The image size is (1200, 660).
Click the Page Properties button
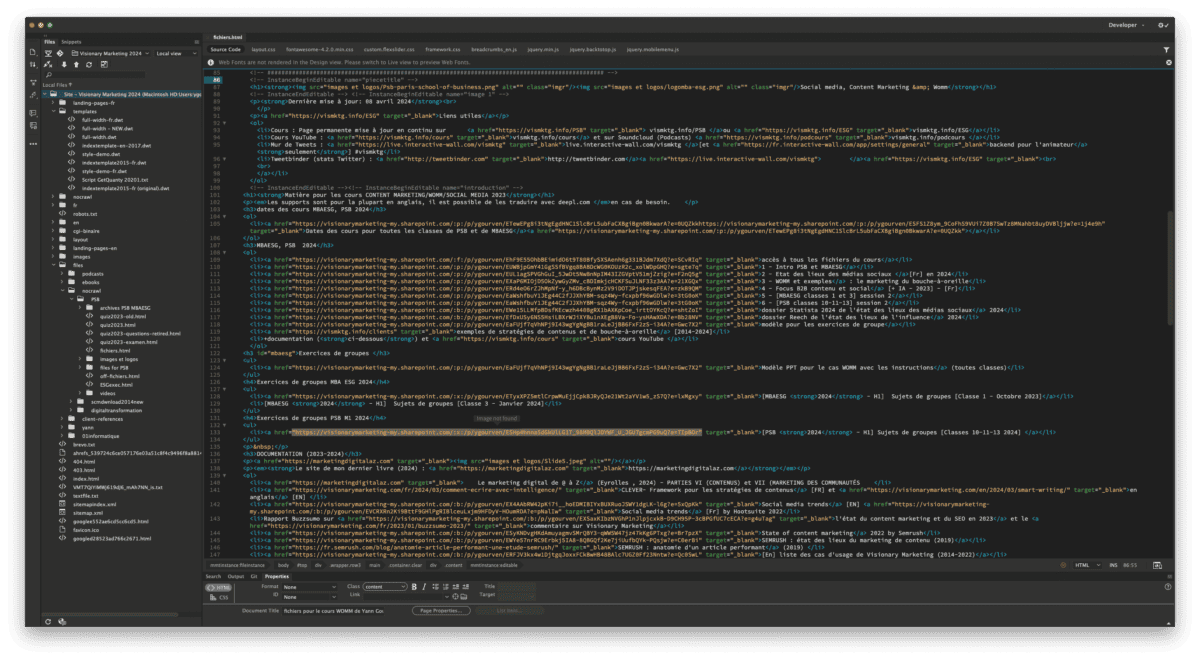tap(439, 609)
